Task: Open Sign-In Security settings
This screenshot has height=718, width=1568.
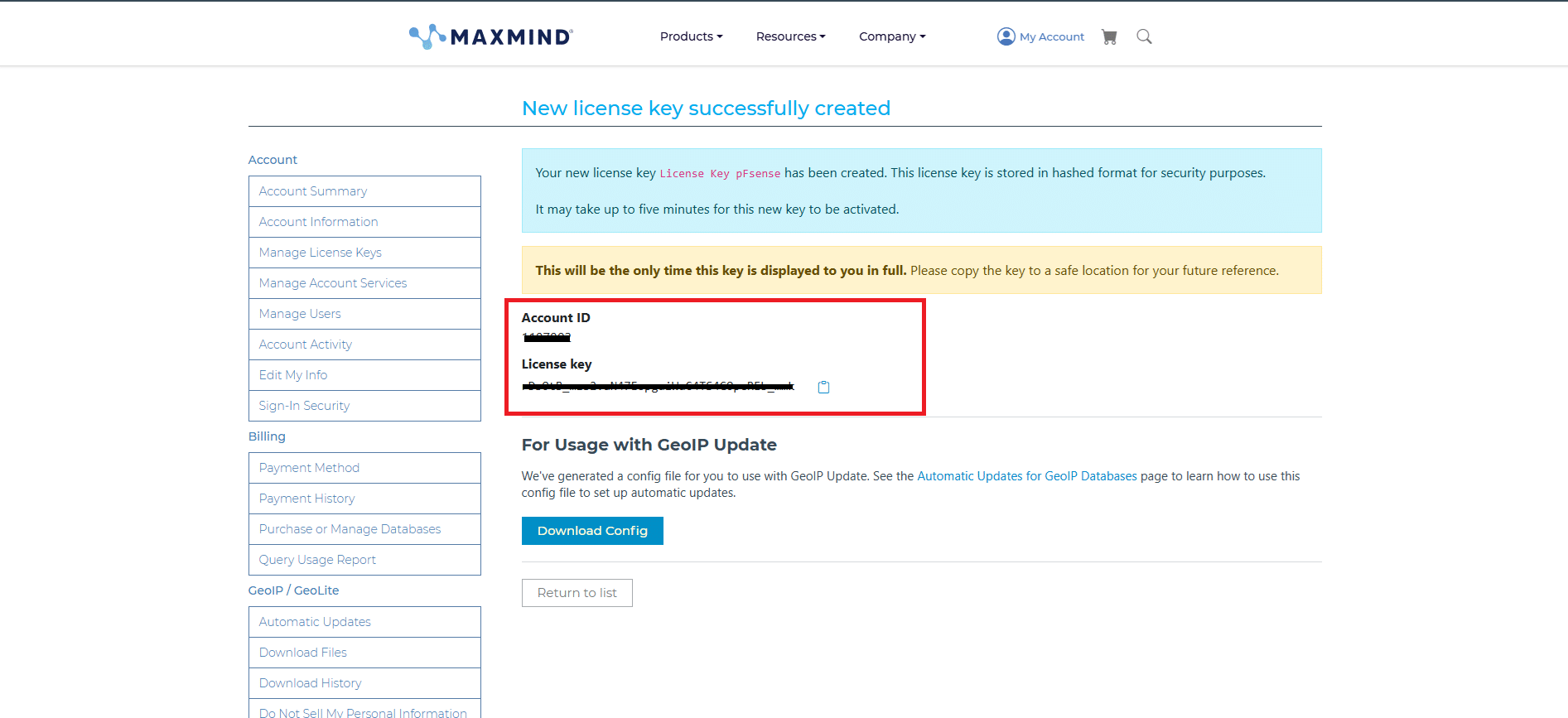Action: click(364, 406)
